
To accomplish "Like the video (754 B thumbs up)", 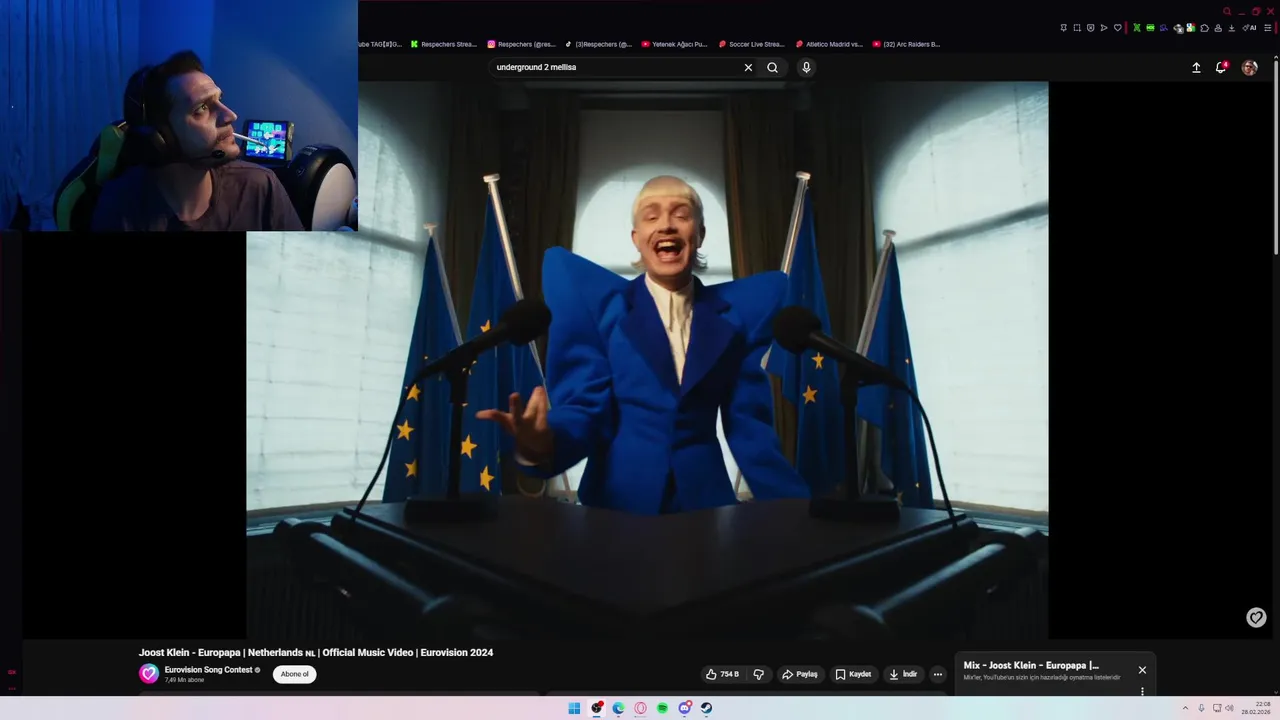I will click(x=722, y=674).
